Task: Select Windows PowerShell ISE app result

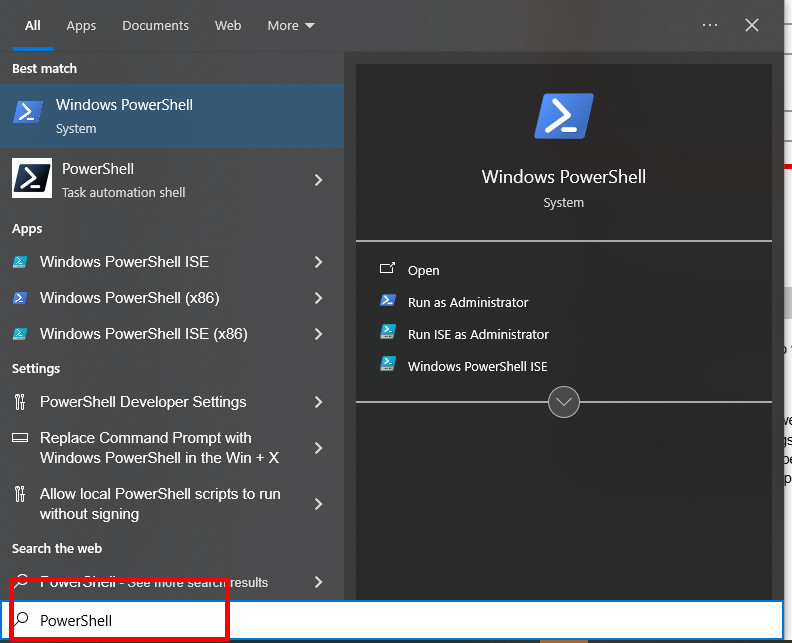Action: click(x=172, y=262)
